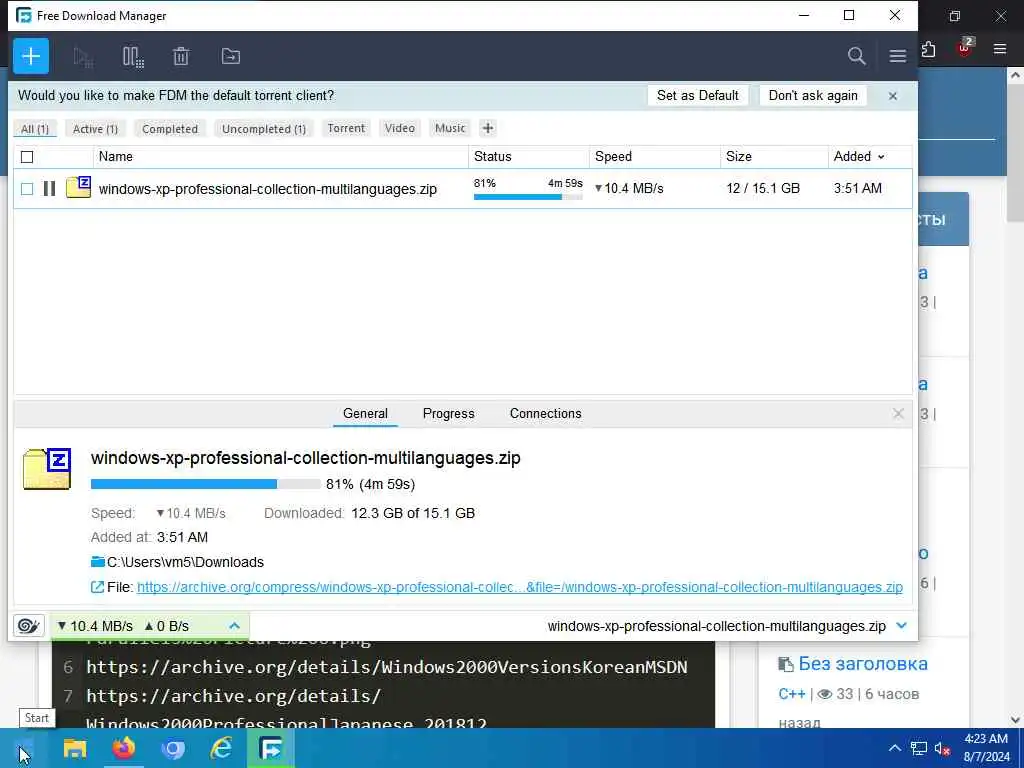Open Internet Explorer from taskbar
This screenshot has width=1024, height=768.
221,748
